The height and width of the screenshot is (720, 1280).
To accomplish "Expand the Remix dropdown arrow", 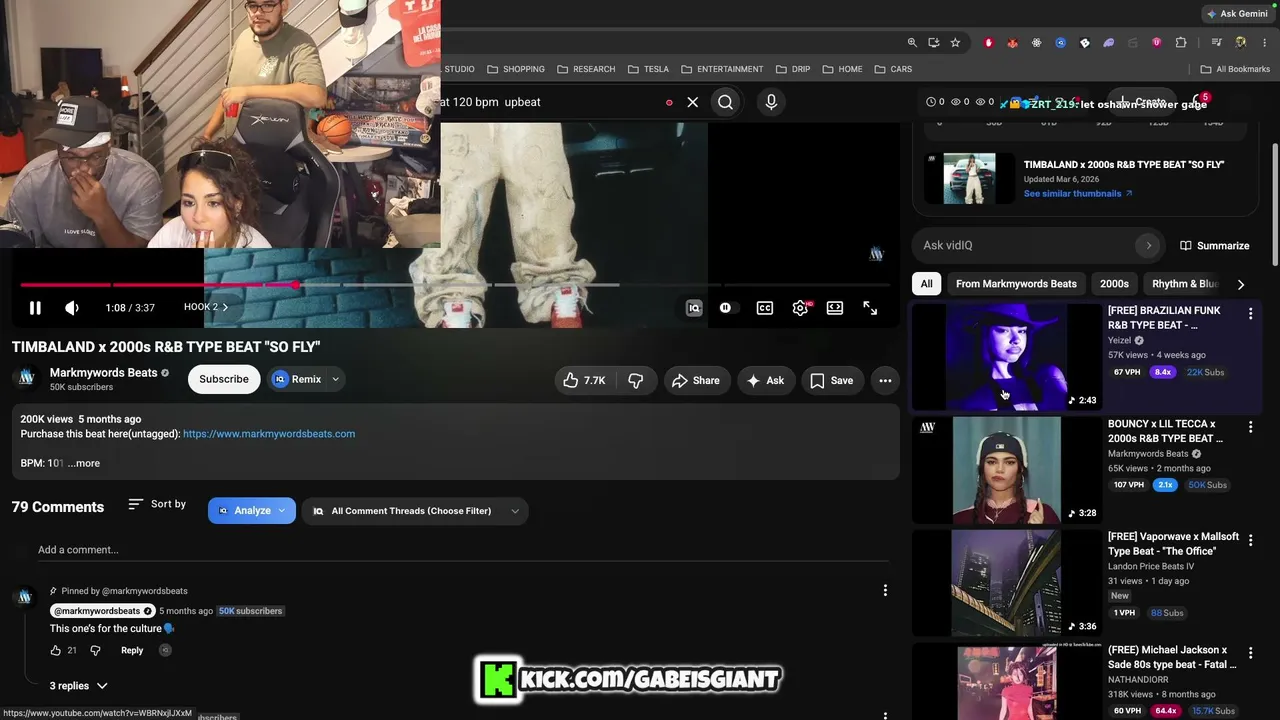I will tap(336, 379).
